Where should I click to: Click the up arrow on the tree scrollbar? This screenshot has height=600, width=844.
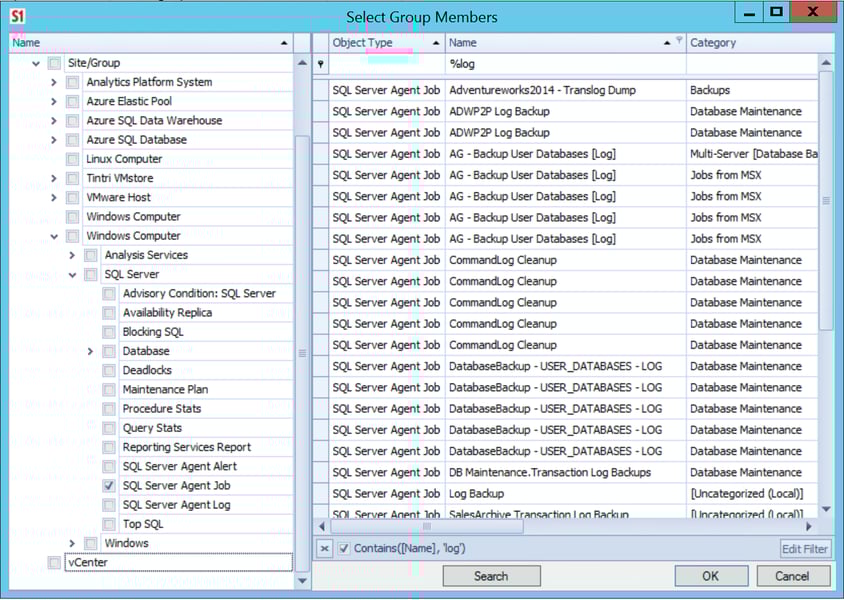302,60
